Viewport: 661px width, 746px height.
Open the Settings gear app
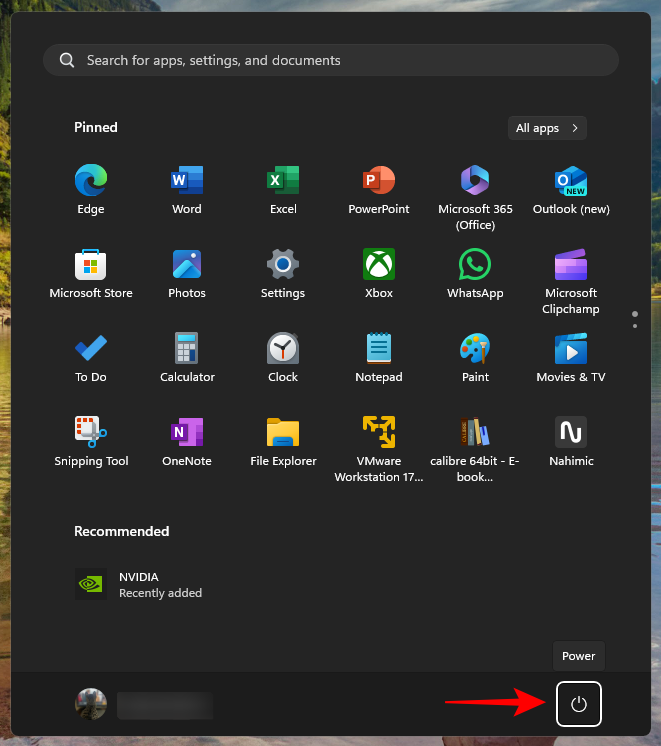283,266
